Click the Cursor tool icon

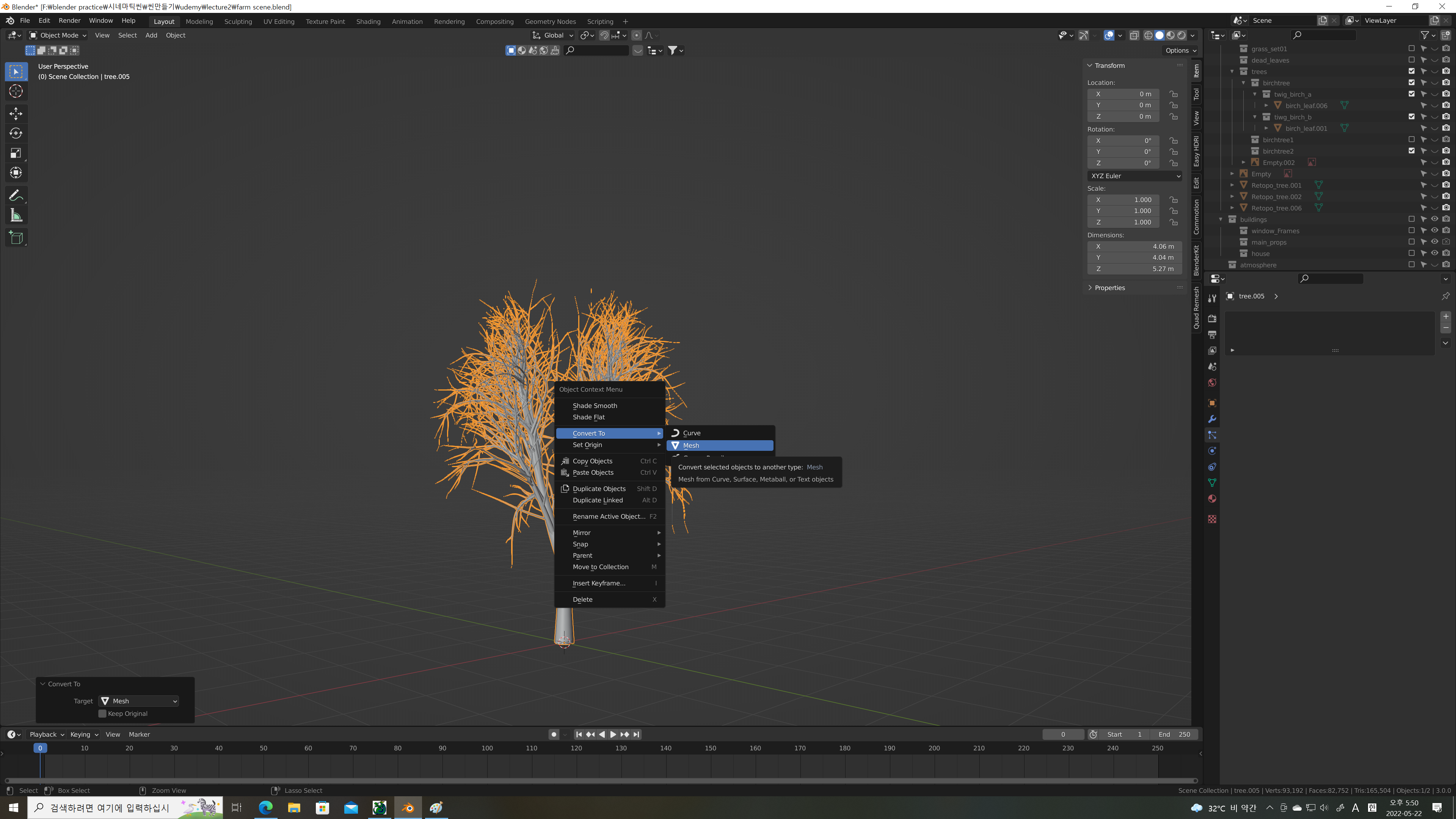click(16, 91)
